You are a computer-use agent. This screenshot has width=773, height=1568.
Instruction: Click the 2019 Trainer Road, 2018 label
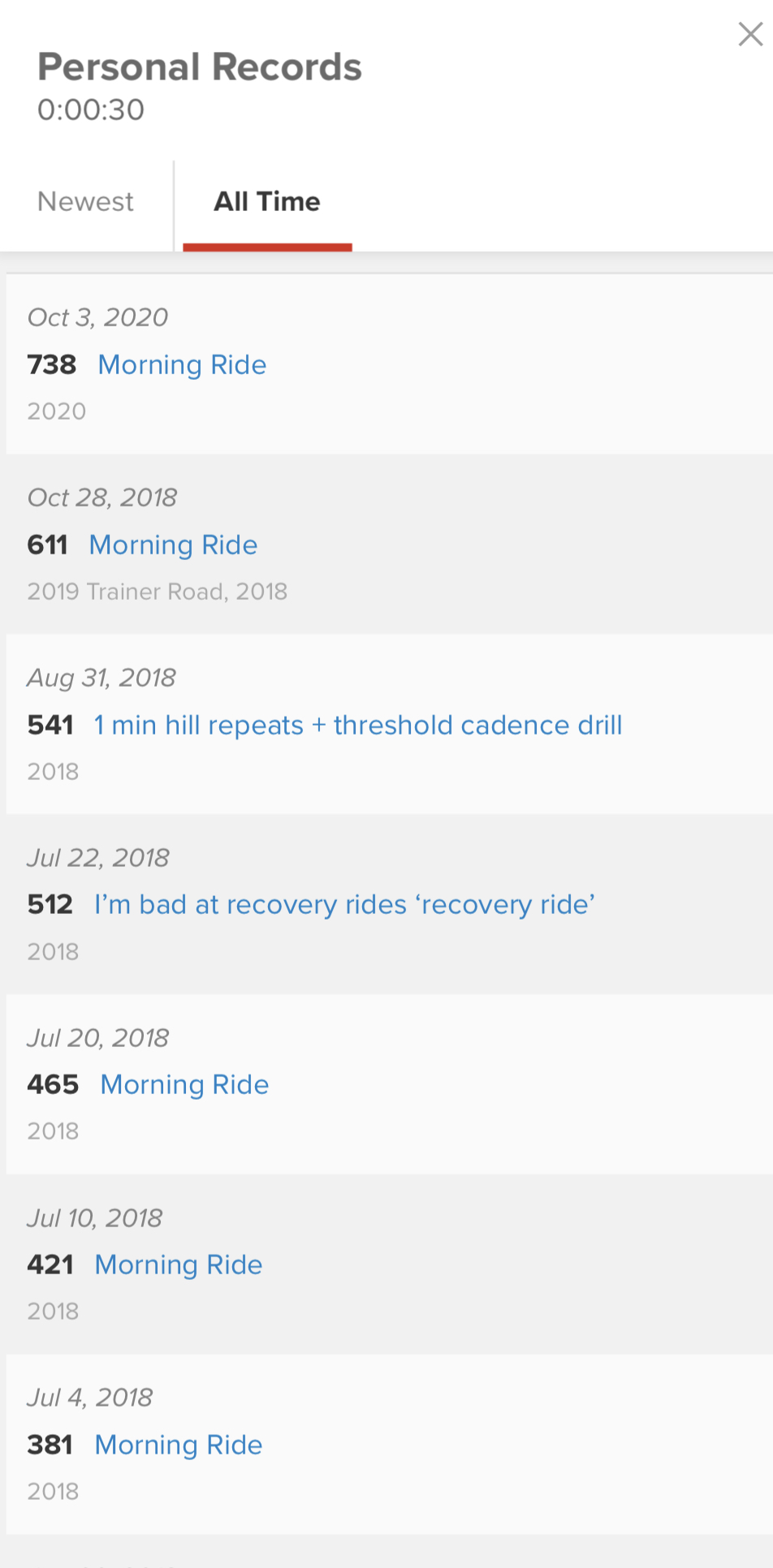pos(157,592)
